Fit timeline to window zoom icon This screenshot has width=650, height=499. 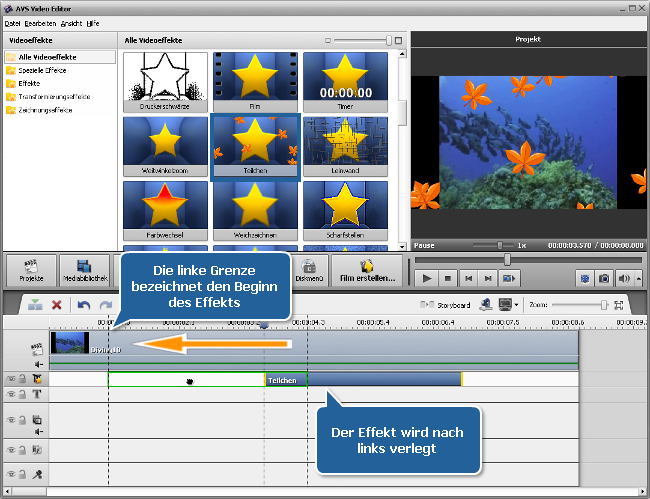pyautogui.click(x=619, y=305)
